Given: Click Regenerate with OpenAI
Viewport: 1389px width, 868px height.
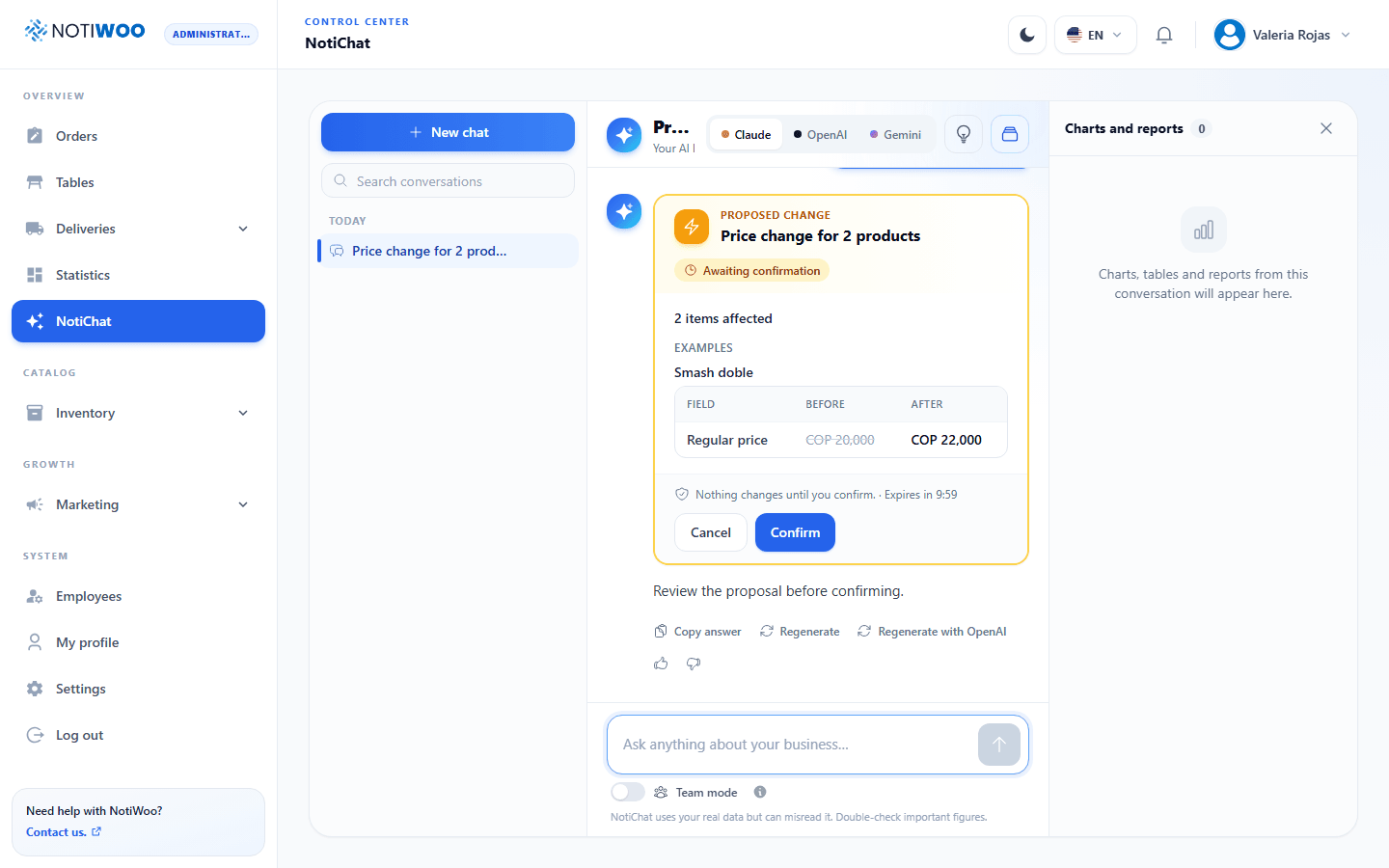Looking at the screenshot, I should (932, 632).
